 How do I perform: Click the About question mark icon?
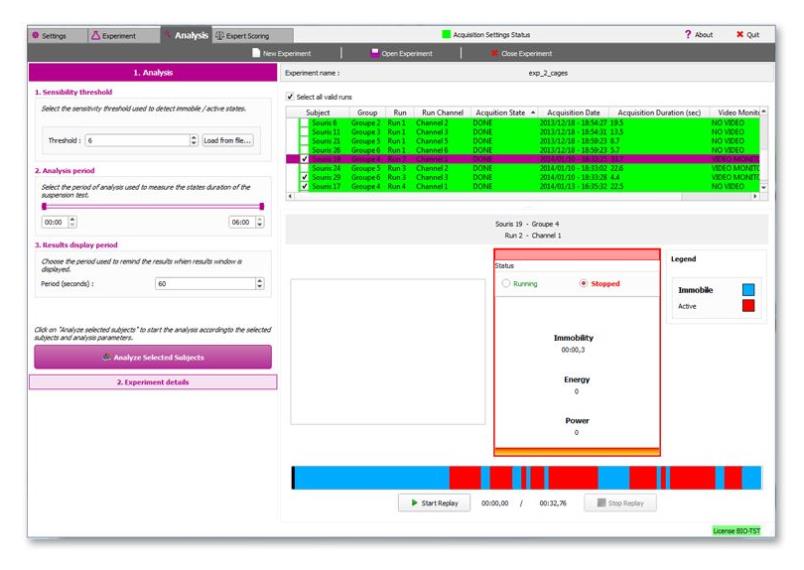(688, 35)
